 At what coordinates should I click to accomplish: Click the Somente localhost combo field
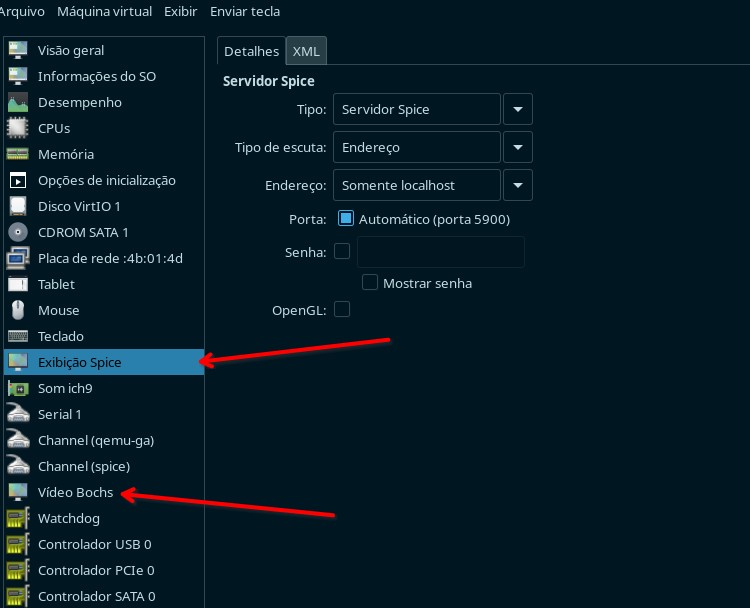tap(417, 185)
